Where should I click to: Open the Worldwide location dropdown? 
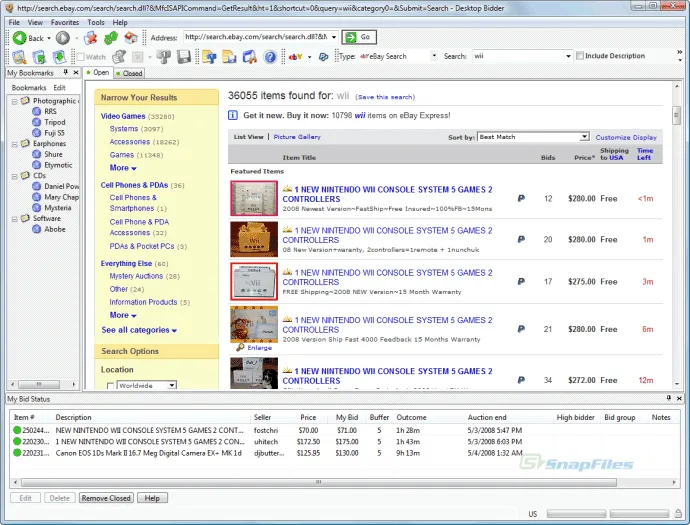coord(172,385)
